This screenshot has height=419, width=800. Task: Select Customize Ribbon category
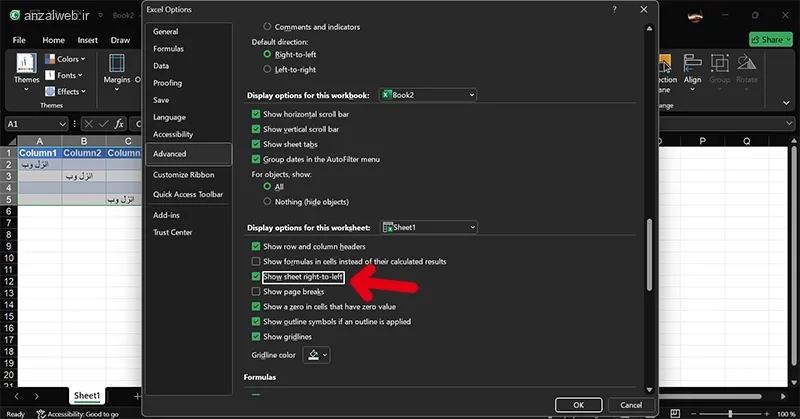(184, 175)
